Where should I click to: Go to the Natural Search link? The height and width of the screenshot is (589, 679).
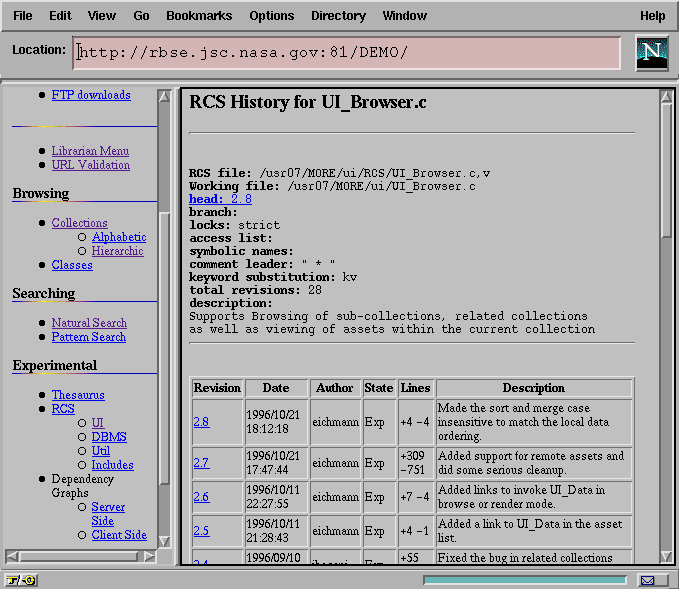click(89, 323)
